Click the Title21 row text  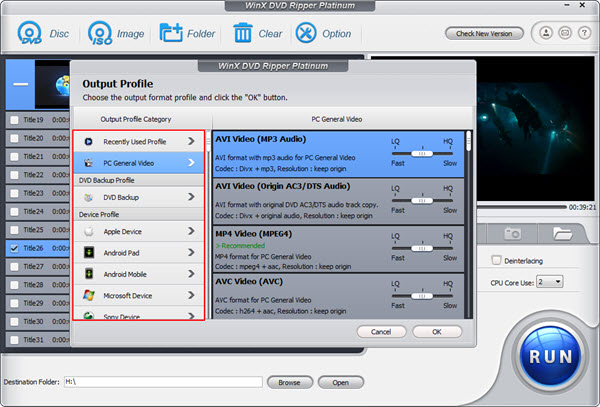click(x=33, y=156)
